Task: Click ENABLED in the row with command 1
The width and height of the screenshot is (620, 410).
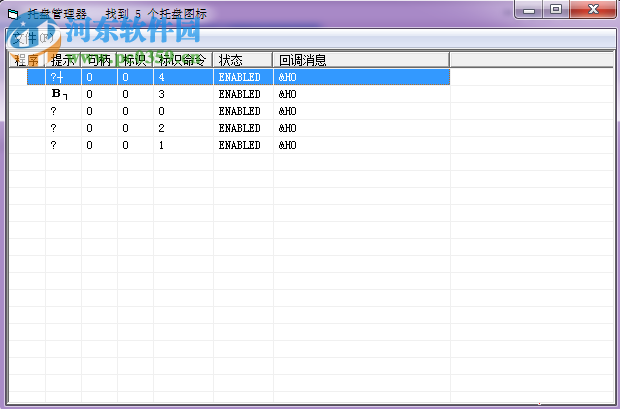Action: [240, 145]
